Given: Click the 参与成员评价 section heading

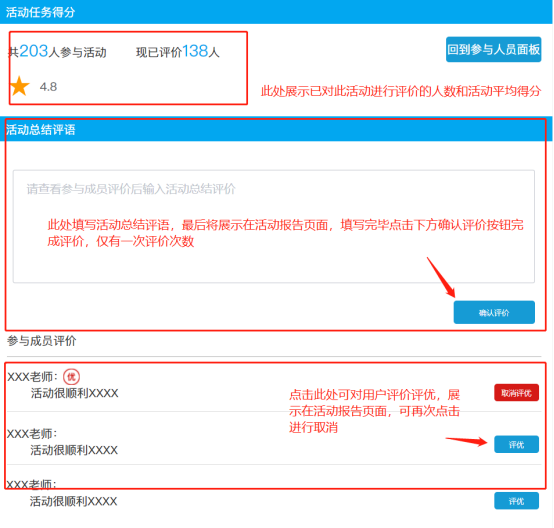Looking at the screenshot, I should pos(42,341).
